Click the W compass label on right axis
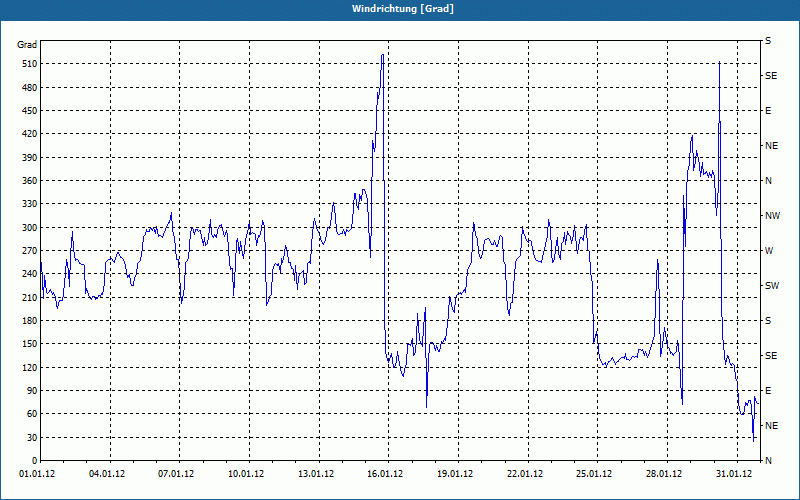 769,251
